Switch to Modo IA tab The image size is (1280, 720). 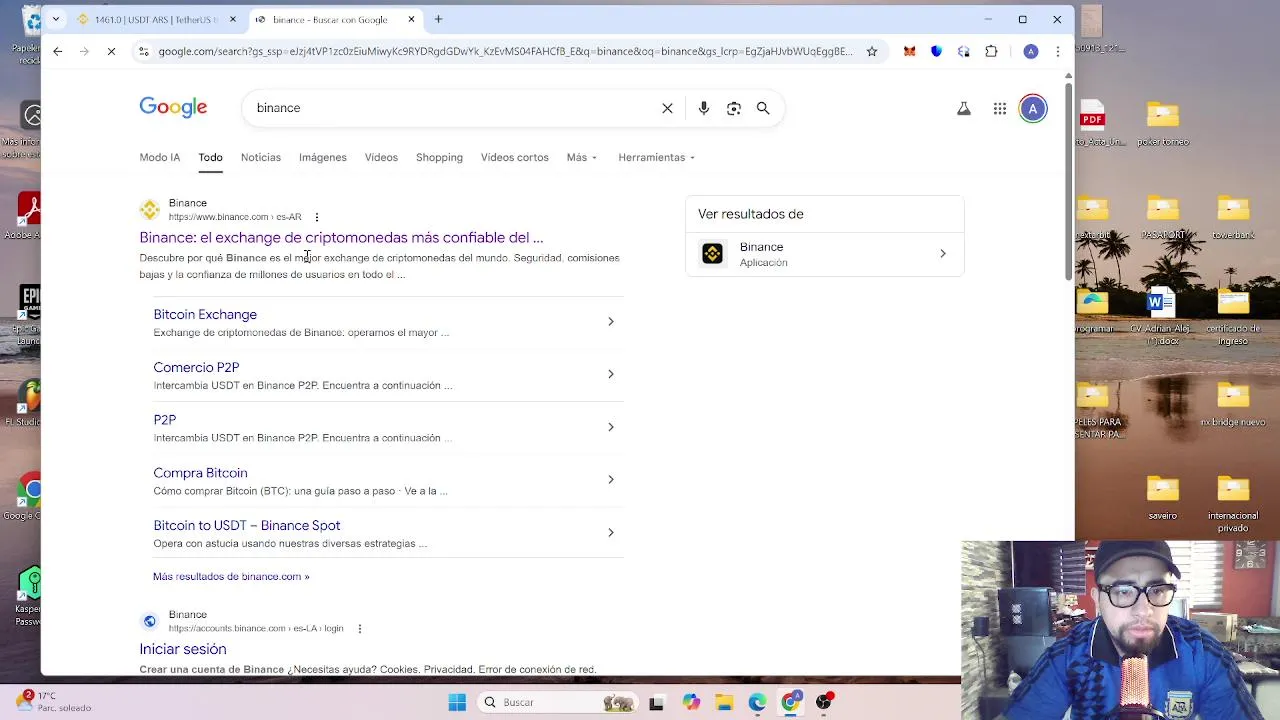[x=160, y=157]
